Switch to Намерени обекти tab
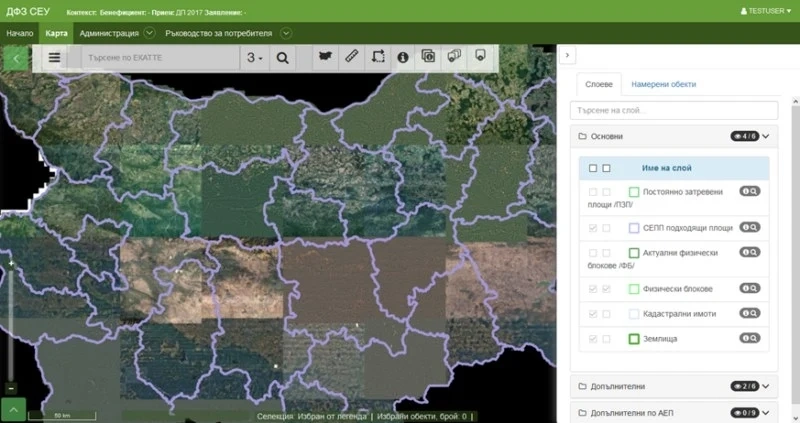 point(663,84)
